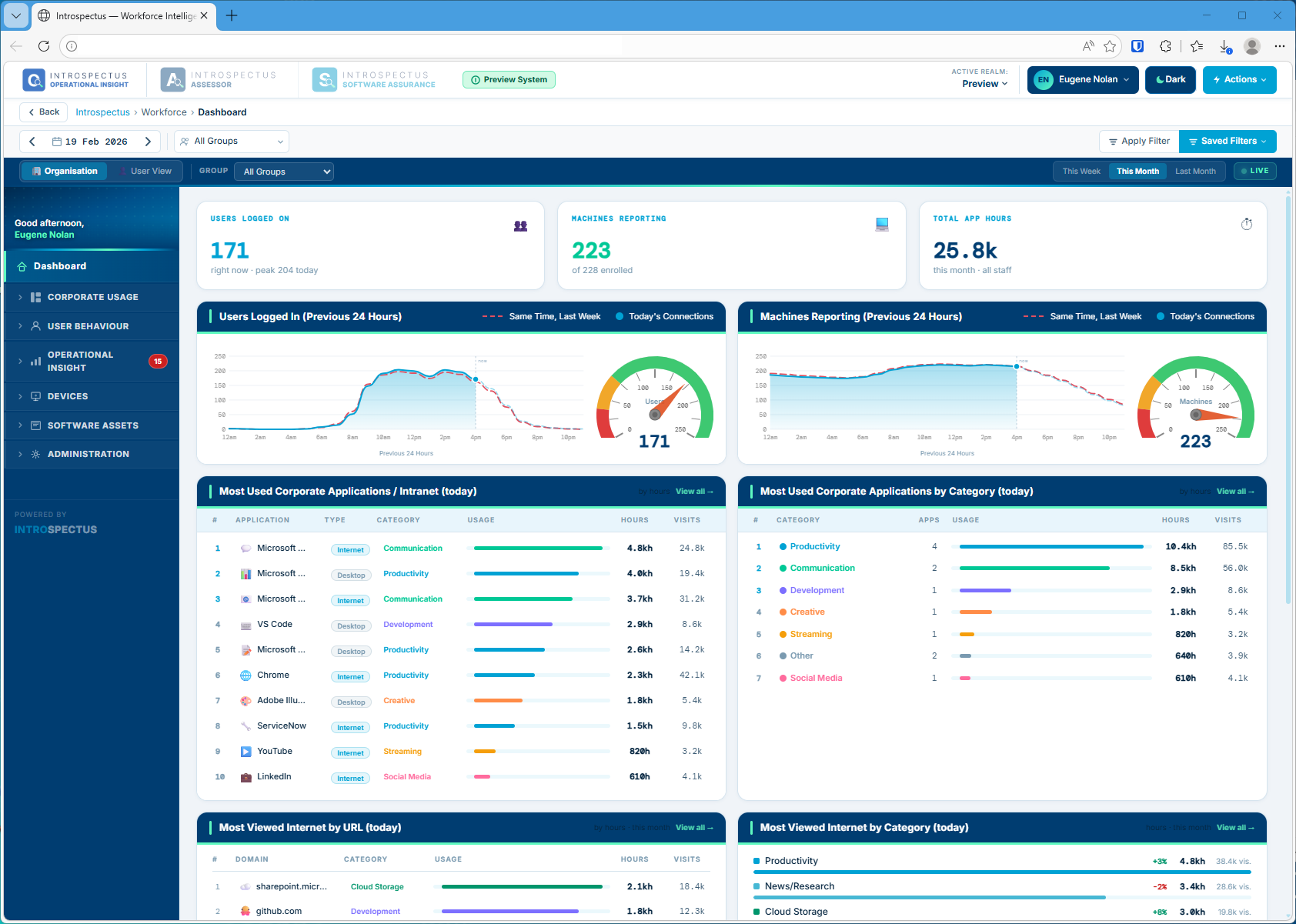Open the Actions dropdown

point(1239,79)
